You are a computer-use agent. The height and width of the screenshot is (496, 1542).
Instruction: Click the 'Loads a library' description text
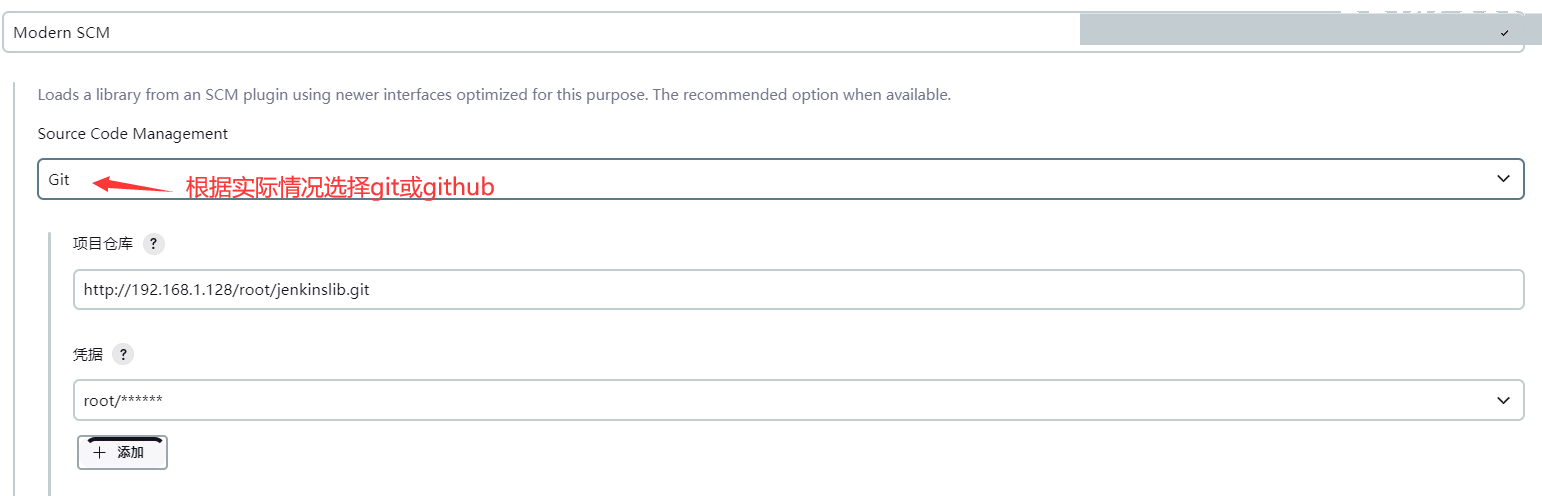point(494,95)
